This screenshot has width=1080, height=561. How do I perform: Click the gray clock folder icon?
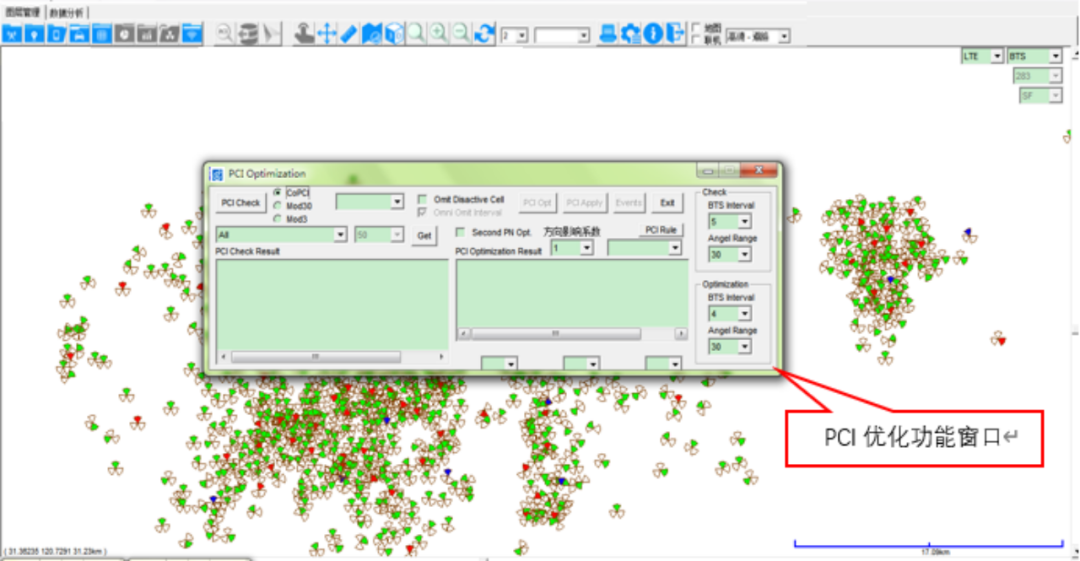124,33
